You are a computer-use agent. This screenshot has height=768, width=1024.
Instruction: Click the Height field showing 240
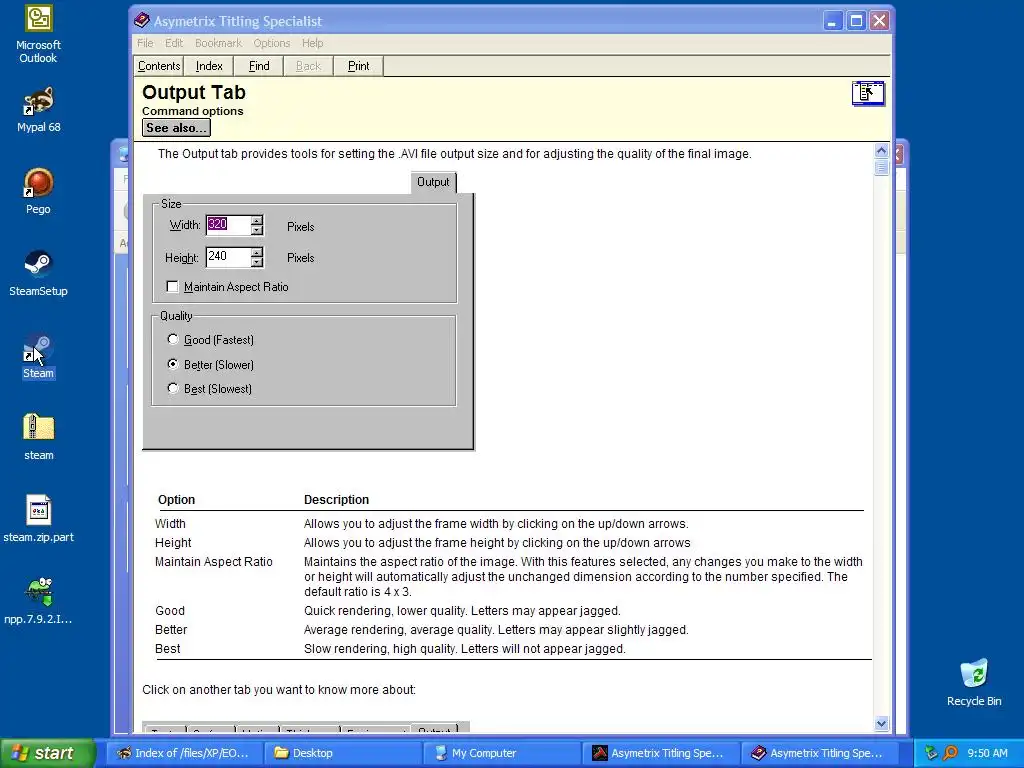(229, 257)
